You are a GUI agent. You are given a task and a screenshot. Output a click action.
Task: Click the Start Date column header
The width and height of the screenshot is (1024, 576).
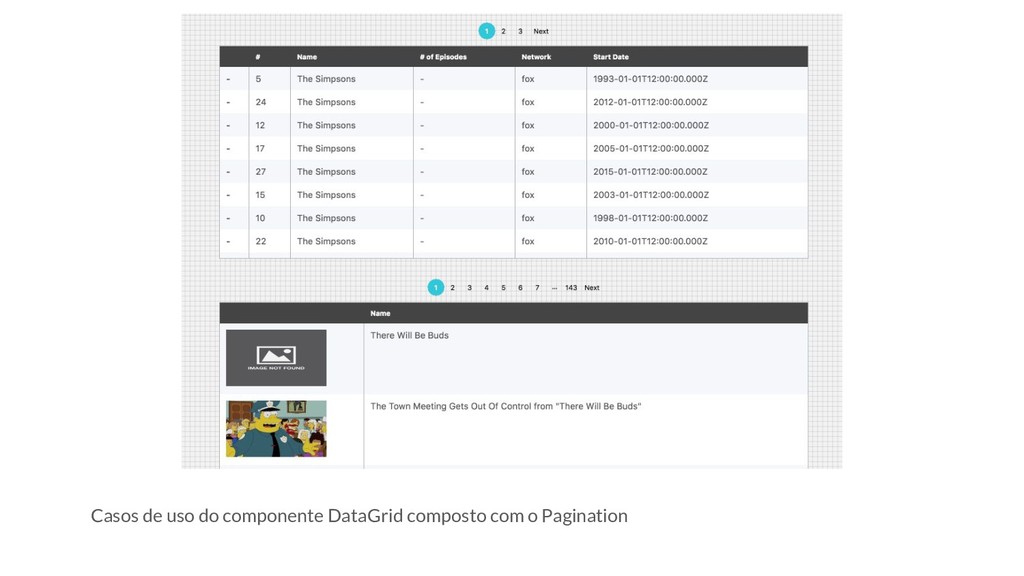pyautogui.click(x=611, y=57)
